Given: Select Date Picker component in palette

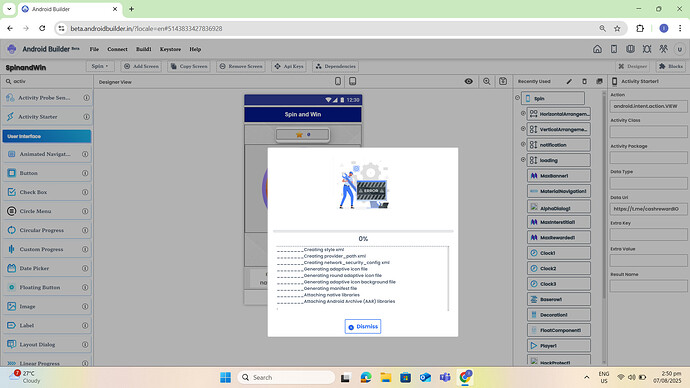Looking at the screenshot, I should click(47, 268).
